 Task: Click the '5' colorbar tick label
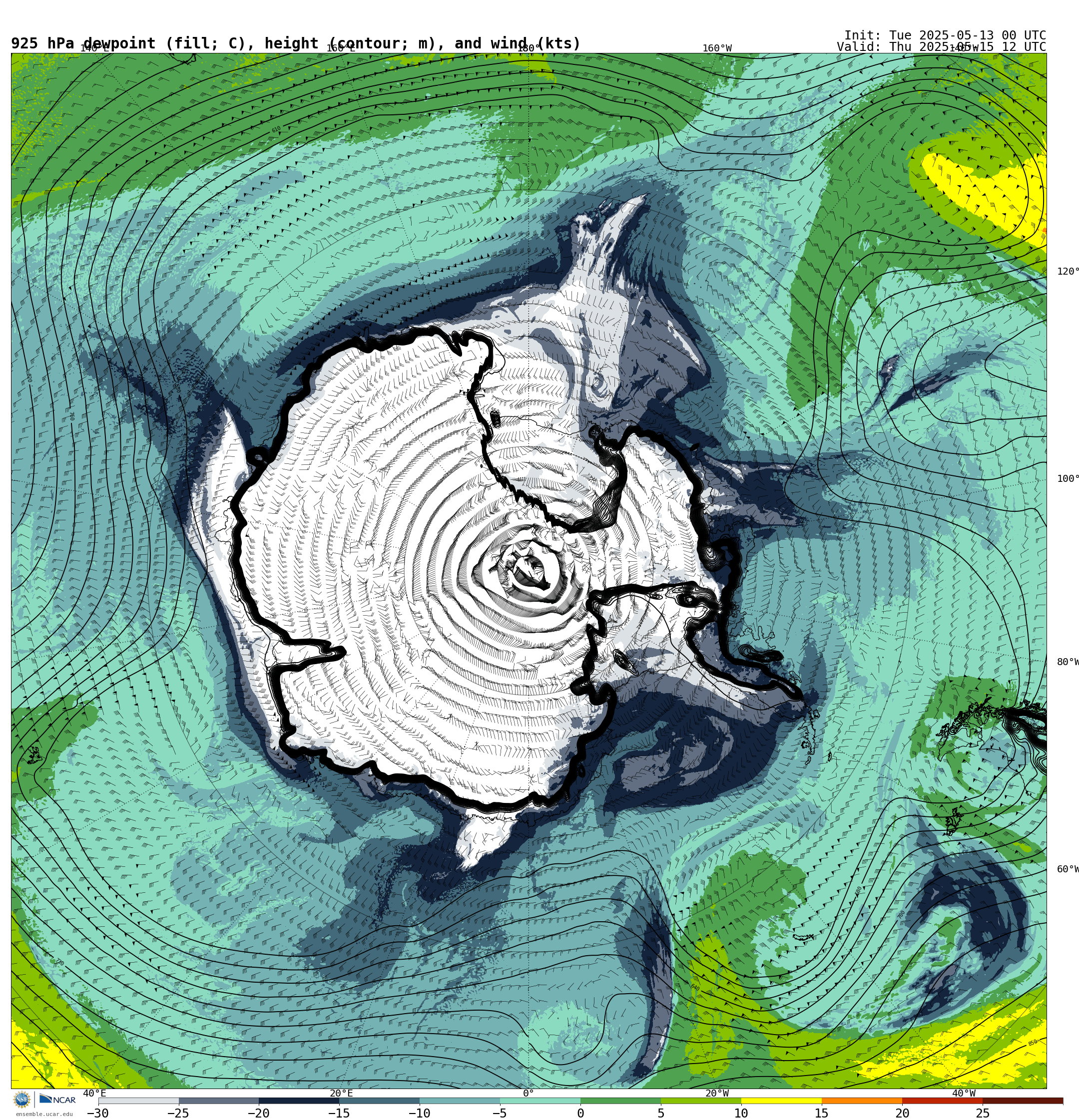pyautogui.click(x=661, y=1113)
